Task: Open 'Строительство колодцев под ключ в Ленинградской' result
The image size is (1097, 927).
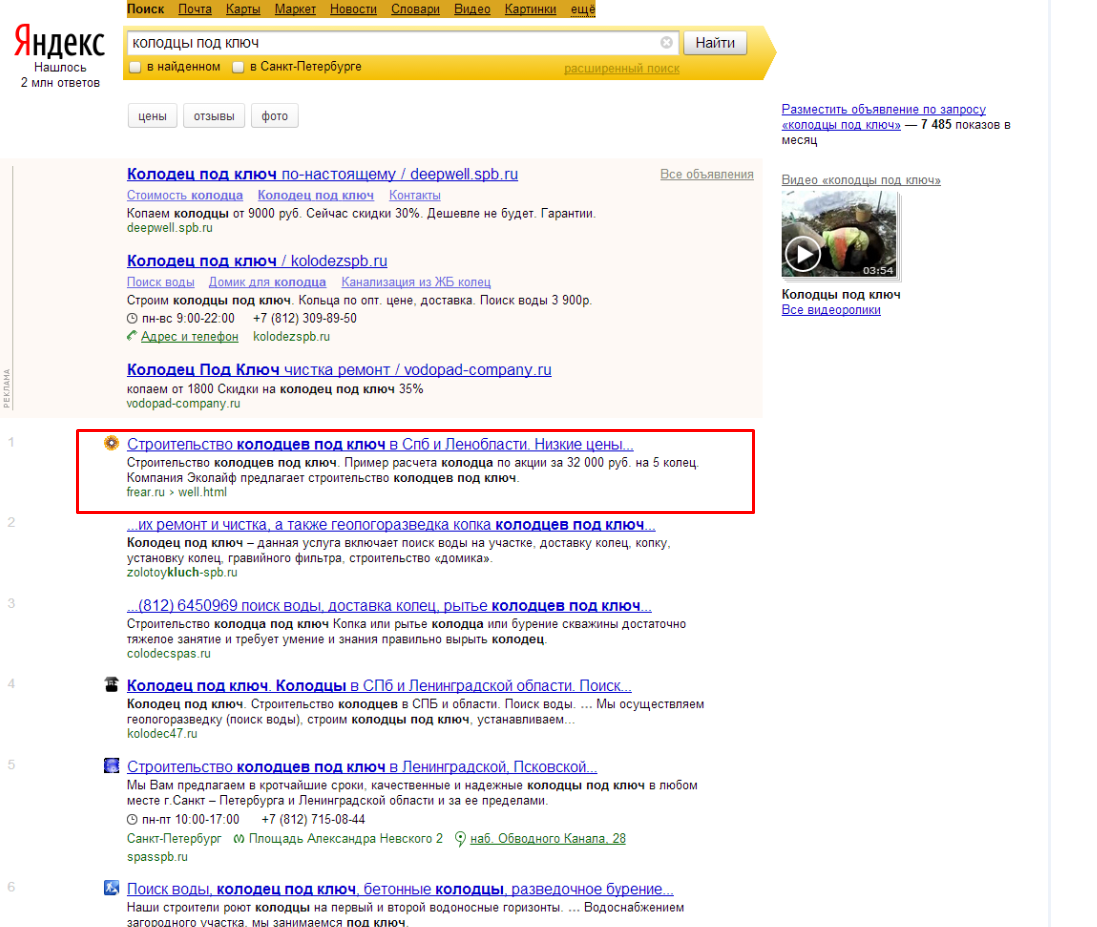Action: pyautogui.click(x=362, y=767)
